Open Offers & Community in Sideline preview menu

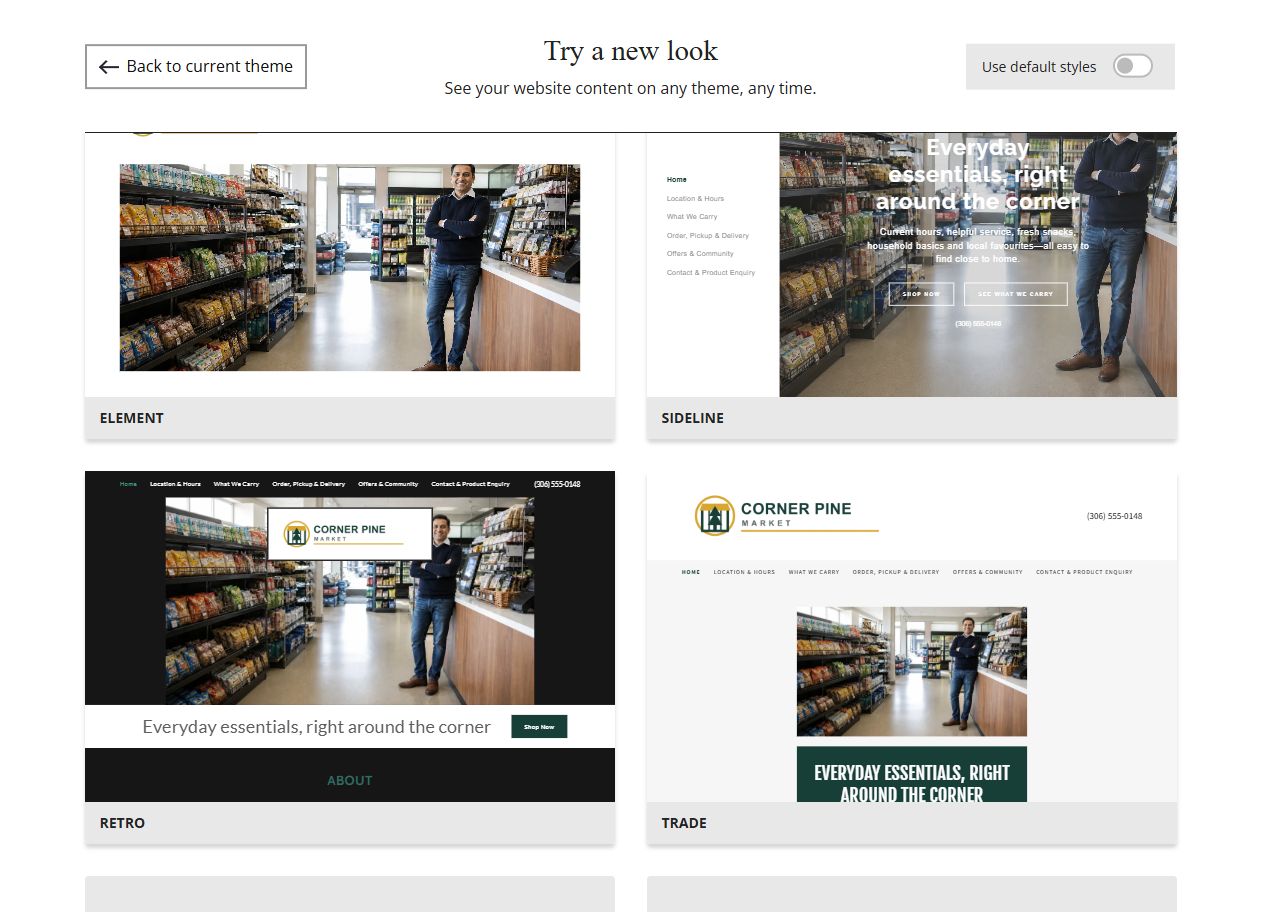click(700, 254)
